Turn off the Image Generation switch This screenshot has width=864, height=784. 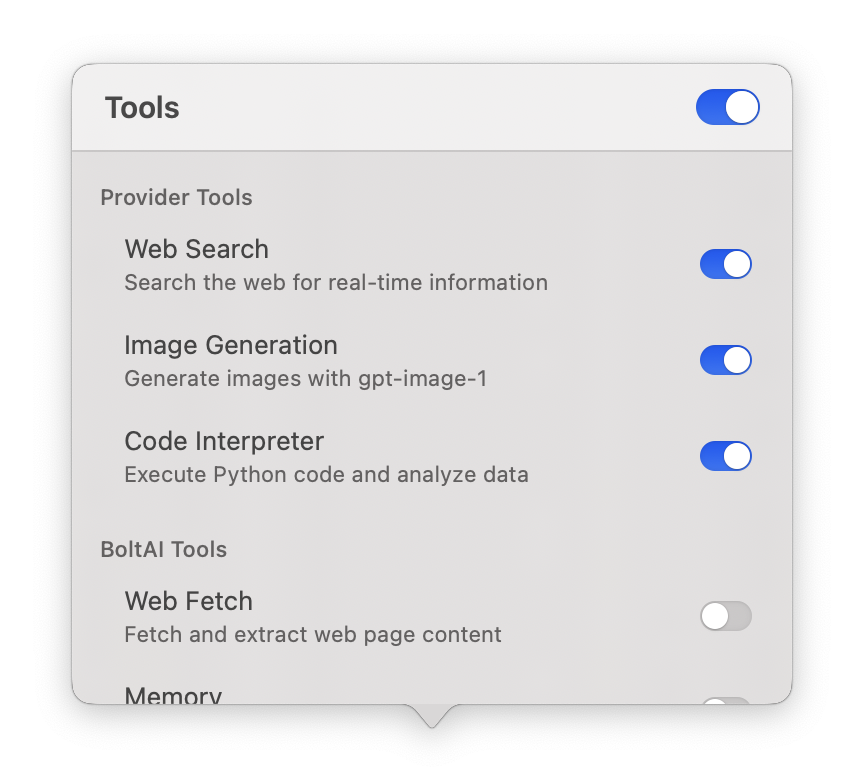click(x=725, y=360)
